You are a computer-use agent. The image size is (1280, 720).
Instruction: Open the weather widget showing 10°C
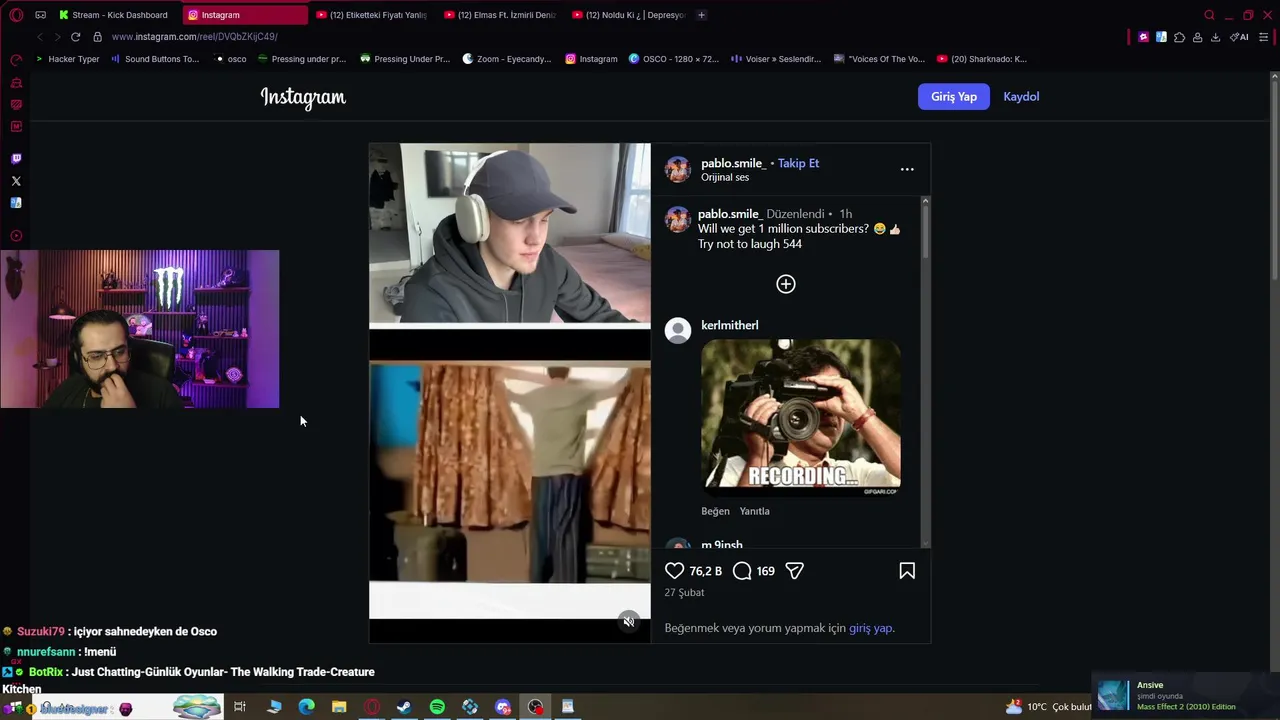(x=1048, y=707)
